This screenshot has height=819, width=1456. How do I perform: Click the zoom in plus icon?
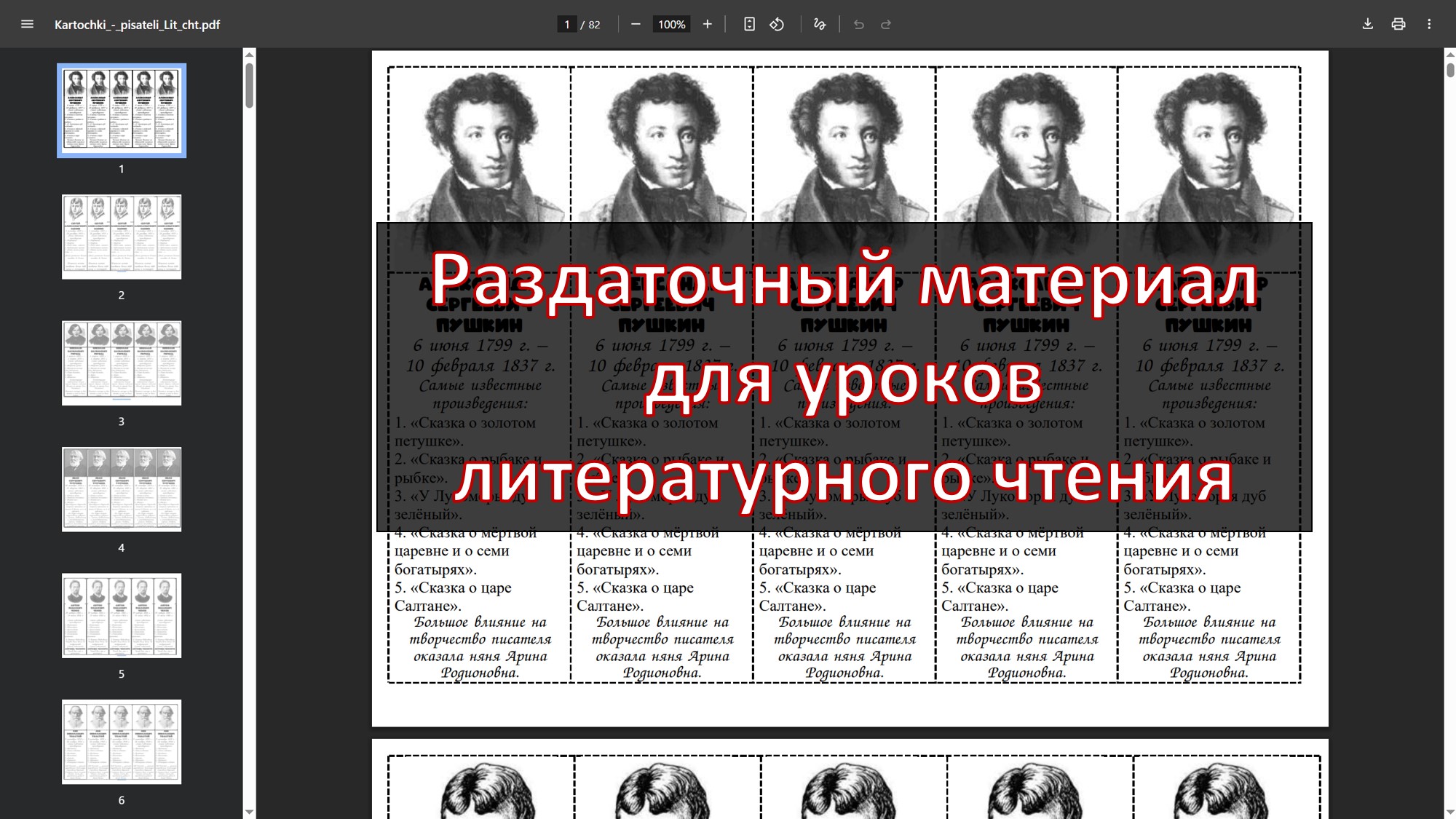707,24
